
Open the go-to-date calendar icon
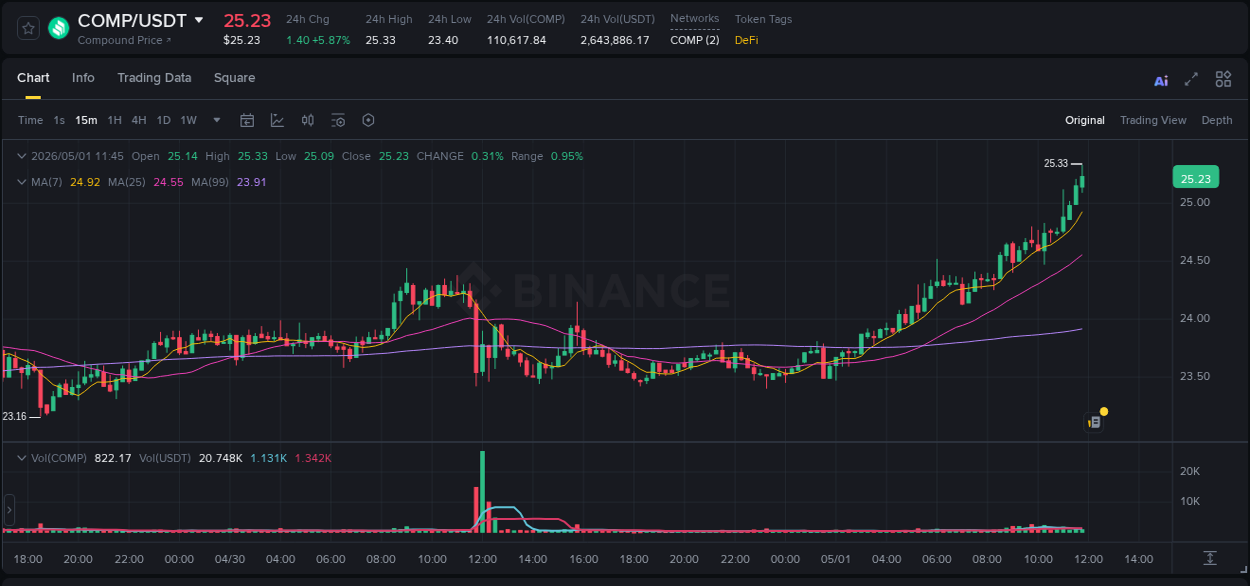click(x=247, y=120)
